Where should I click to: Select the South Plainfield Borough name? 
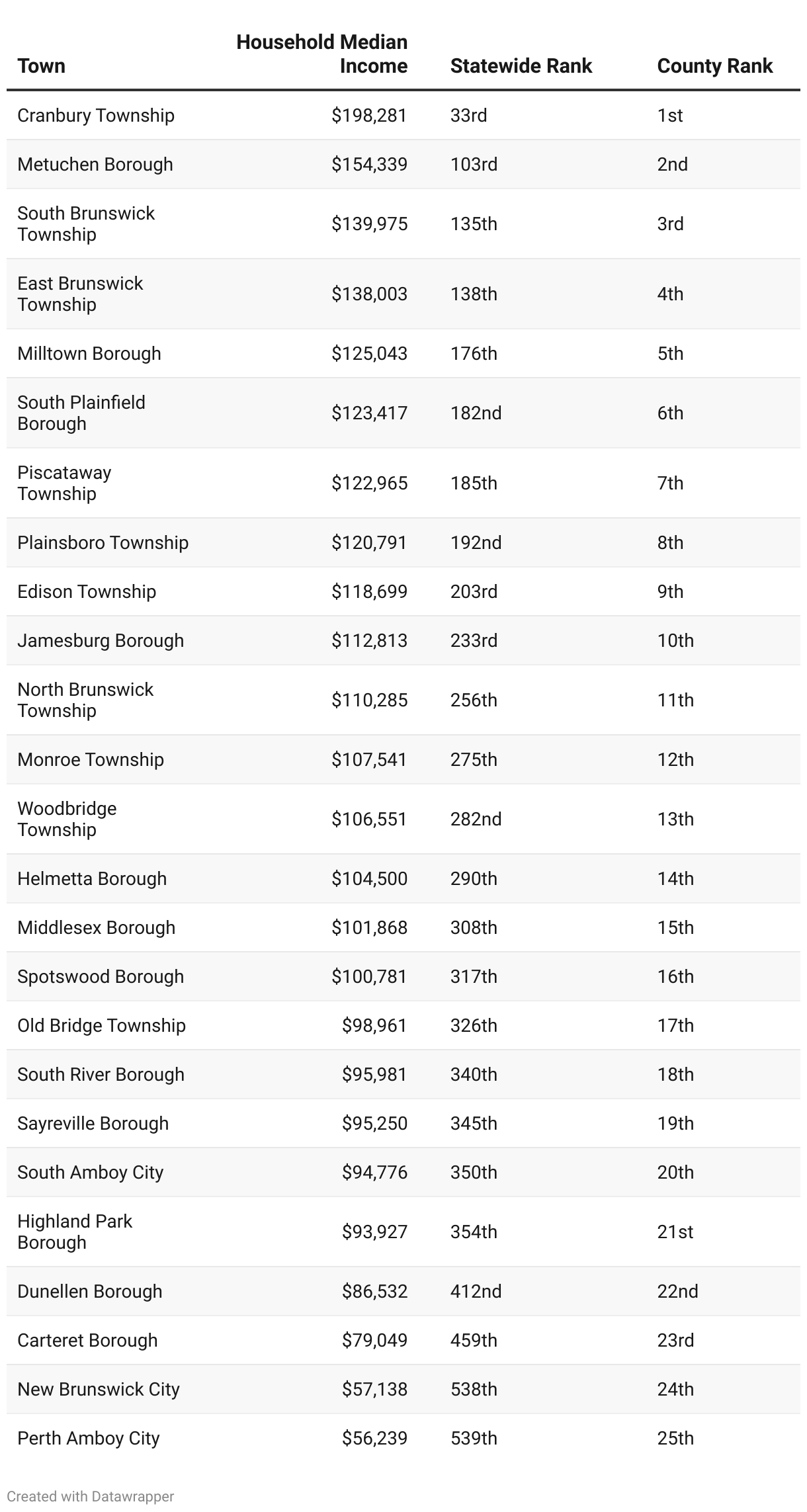[x=81, y=413]
